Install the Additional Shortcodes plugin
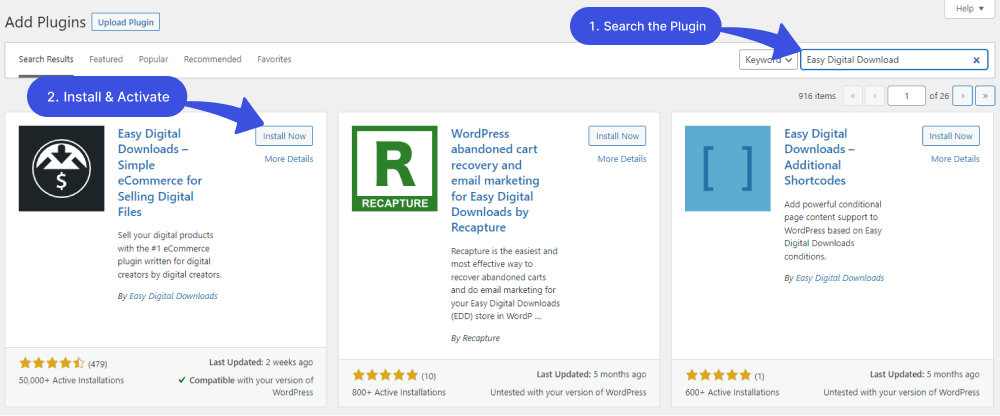This screenshot has height=416, width=1000. 951,136
